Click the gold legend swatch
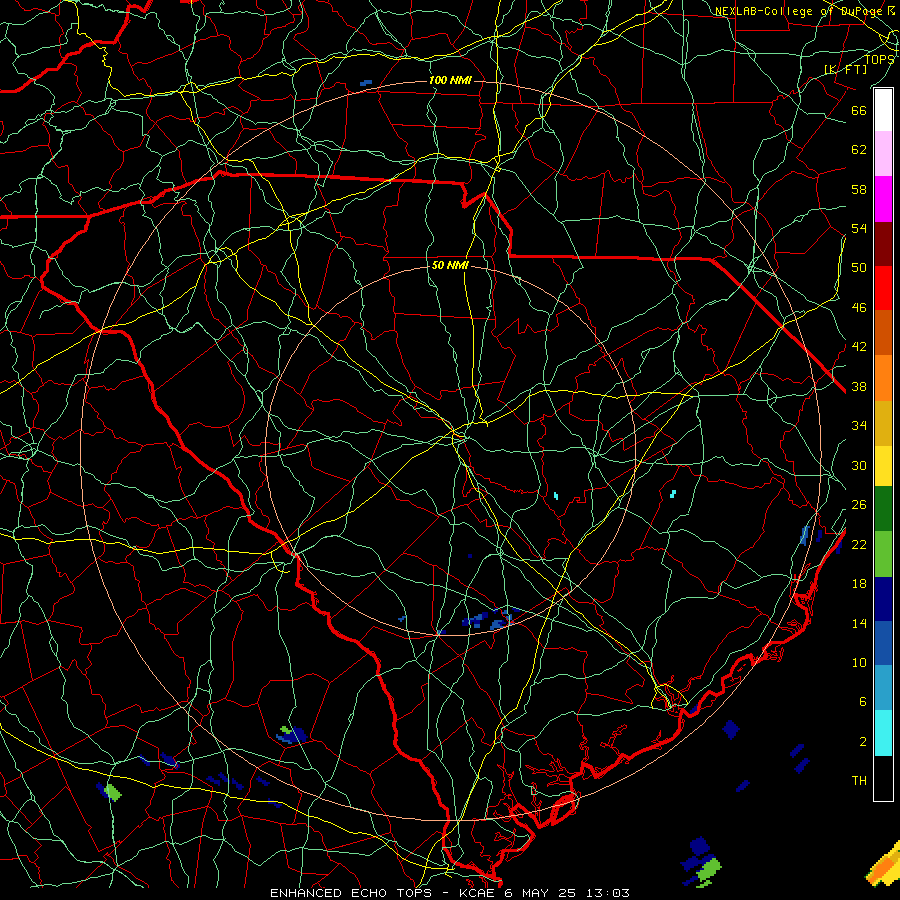900x900 pixels. [x=883, y=423]
